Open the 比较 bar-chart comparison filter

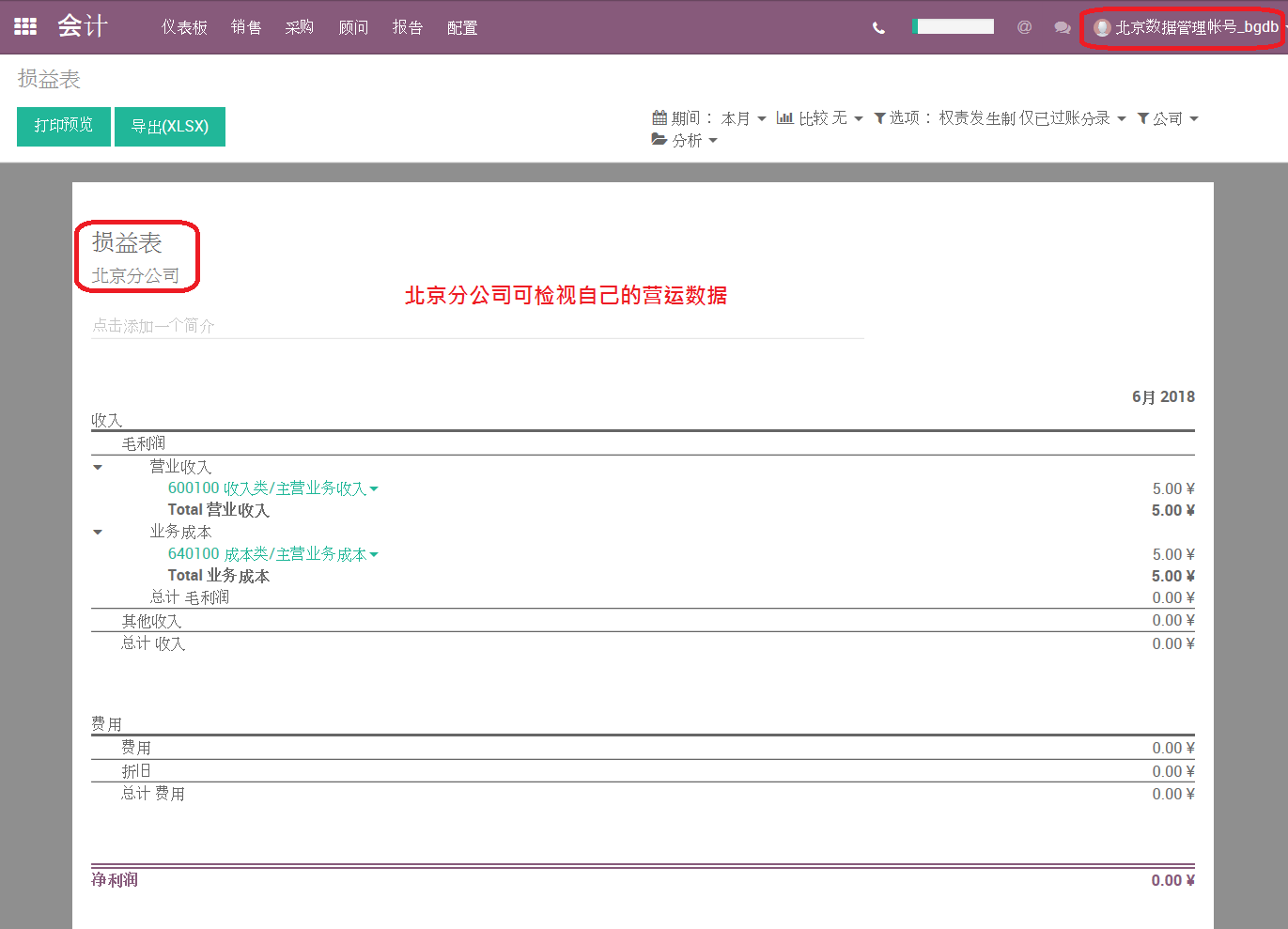[819, 118]
